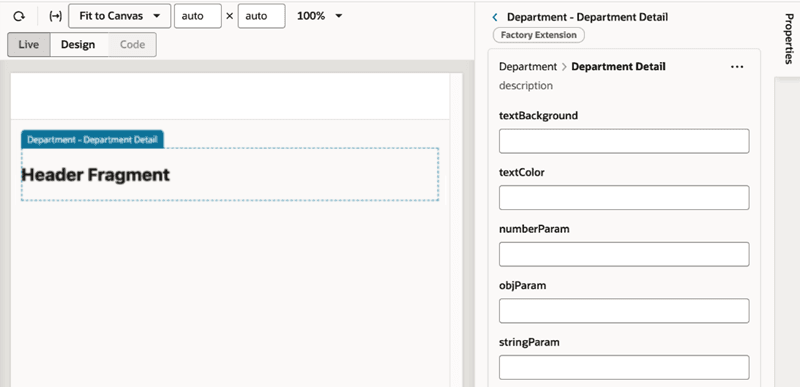Click the numberParam label
Image resolution: width=800 pixels, height=387 pixels.
point(534,229)
